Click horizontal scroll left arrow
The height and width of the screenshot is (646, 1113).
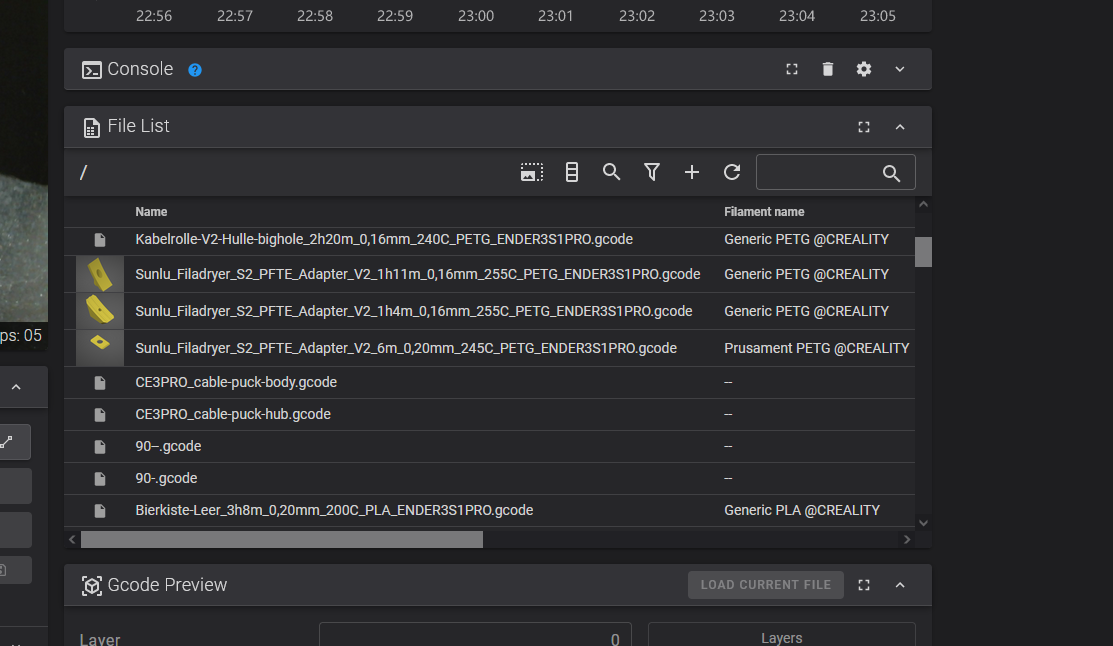point(72,540)
